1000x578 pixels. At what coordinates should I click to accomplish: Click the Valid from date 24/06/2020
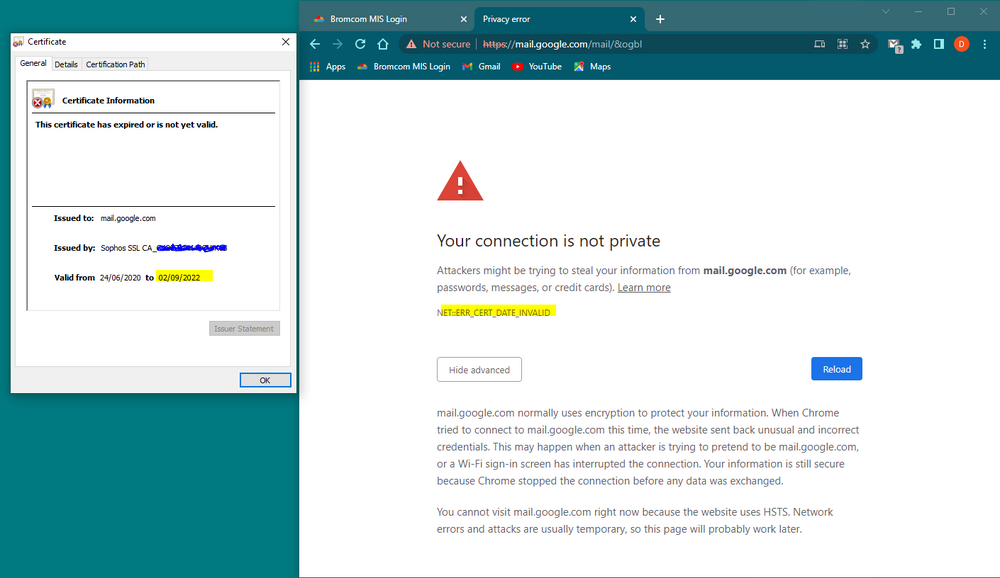pos(120,278)
